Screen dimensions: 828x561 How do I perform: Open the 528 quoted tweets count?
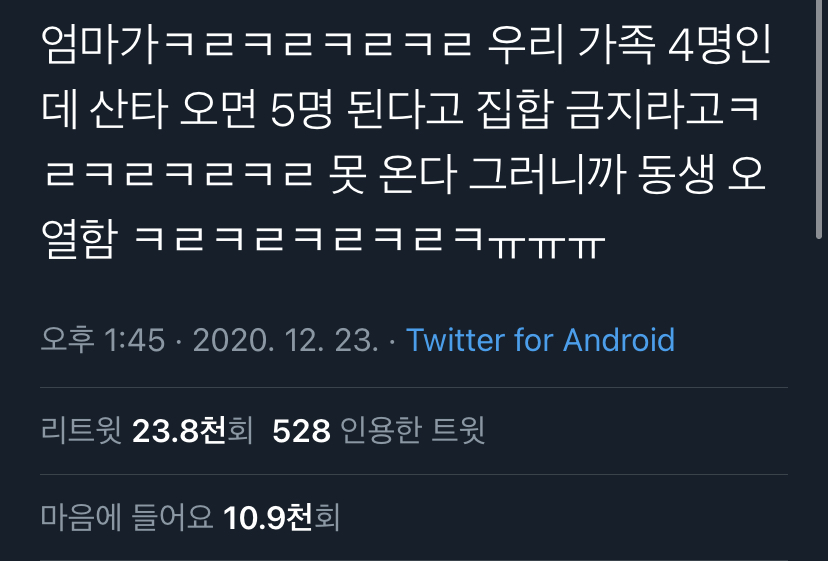click(x=302, y=431)
